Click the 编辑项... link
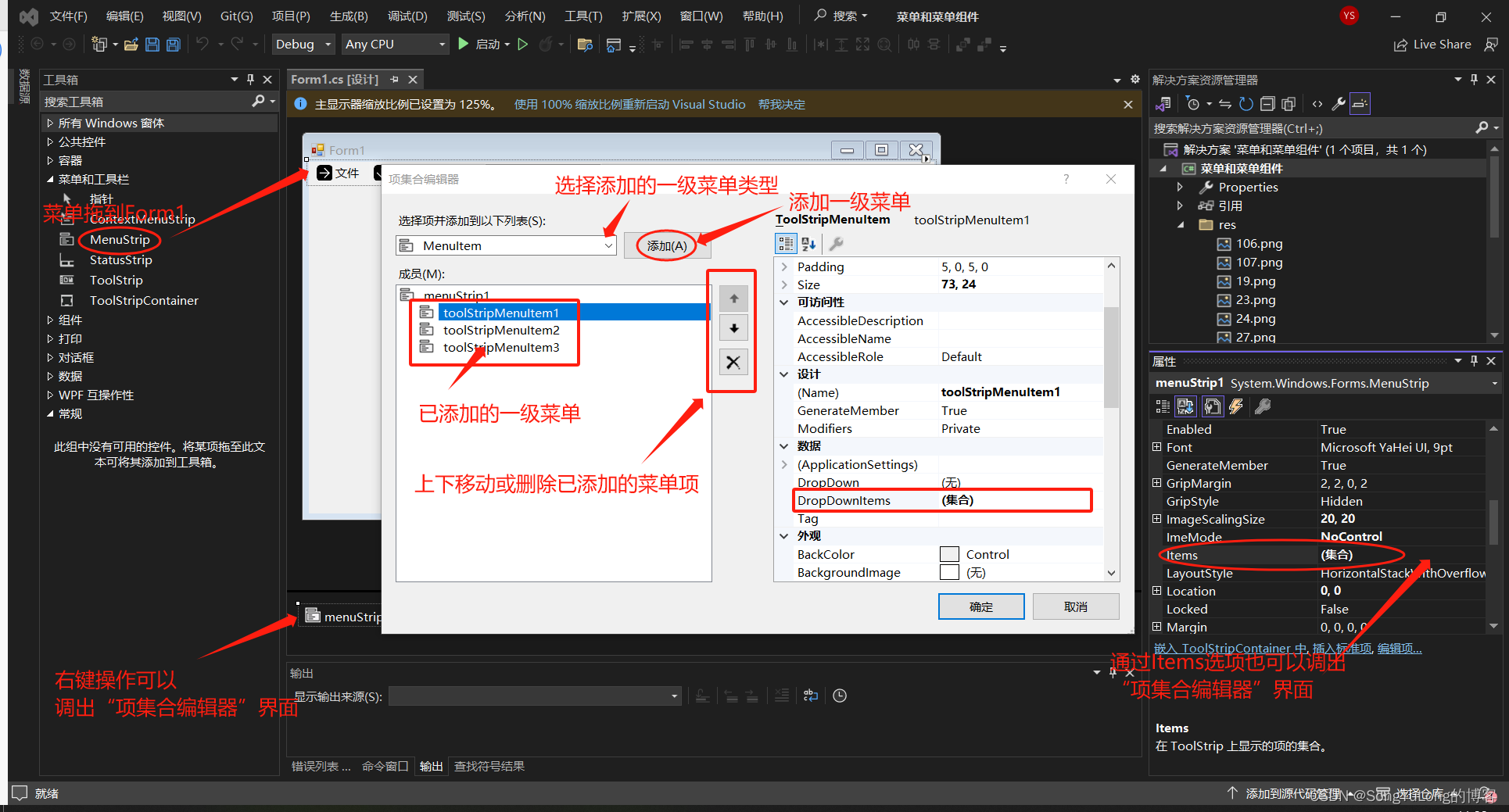The image size is (1509, 812). point(1400,648)
